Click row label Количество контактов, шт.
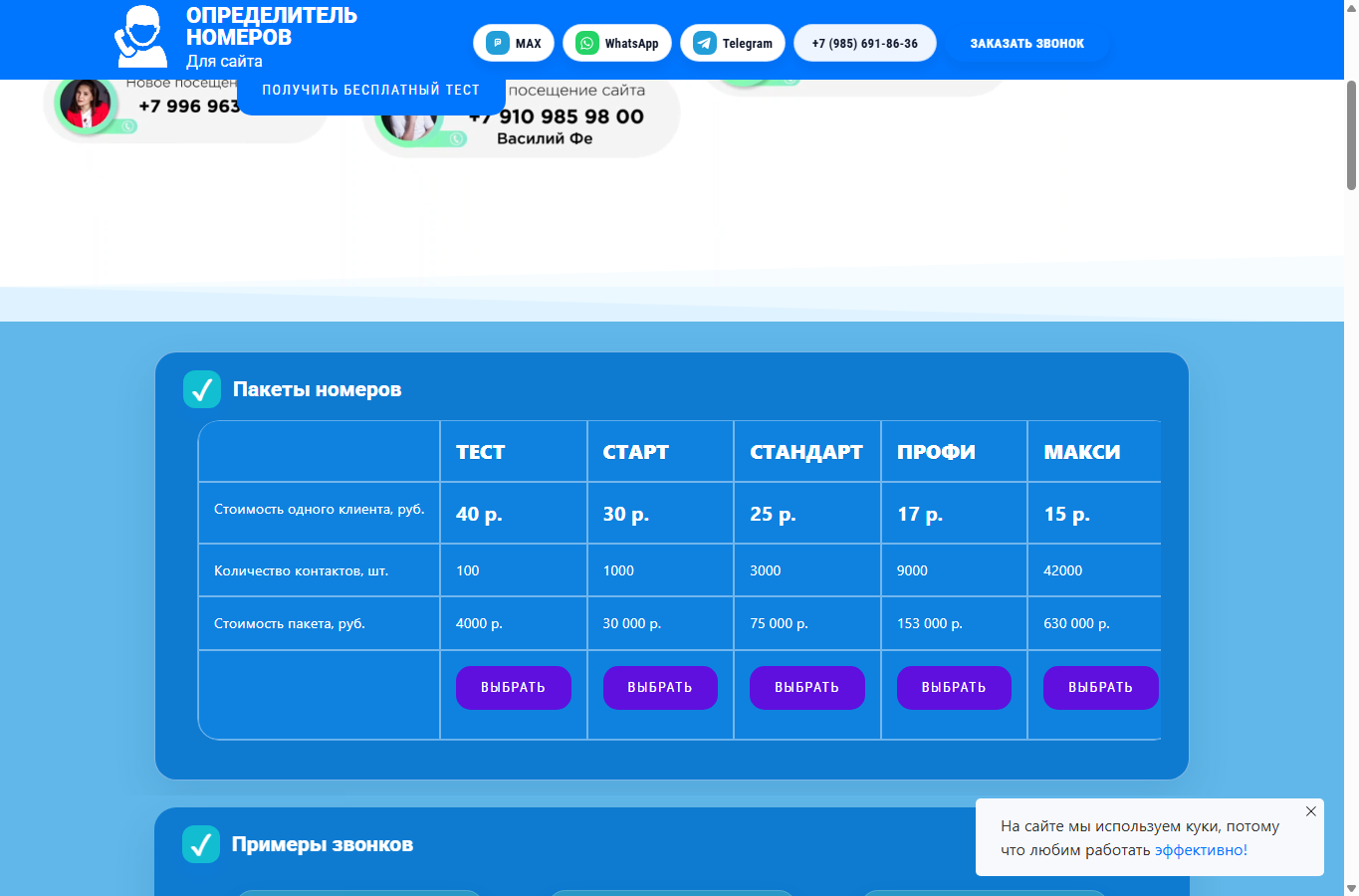This screenshot has width=1359, height=896. point(302,570)
